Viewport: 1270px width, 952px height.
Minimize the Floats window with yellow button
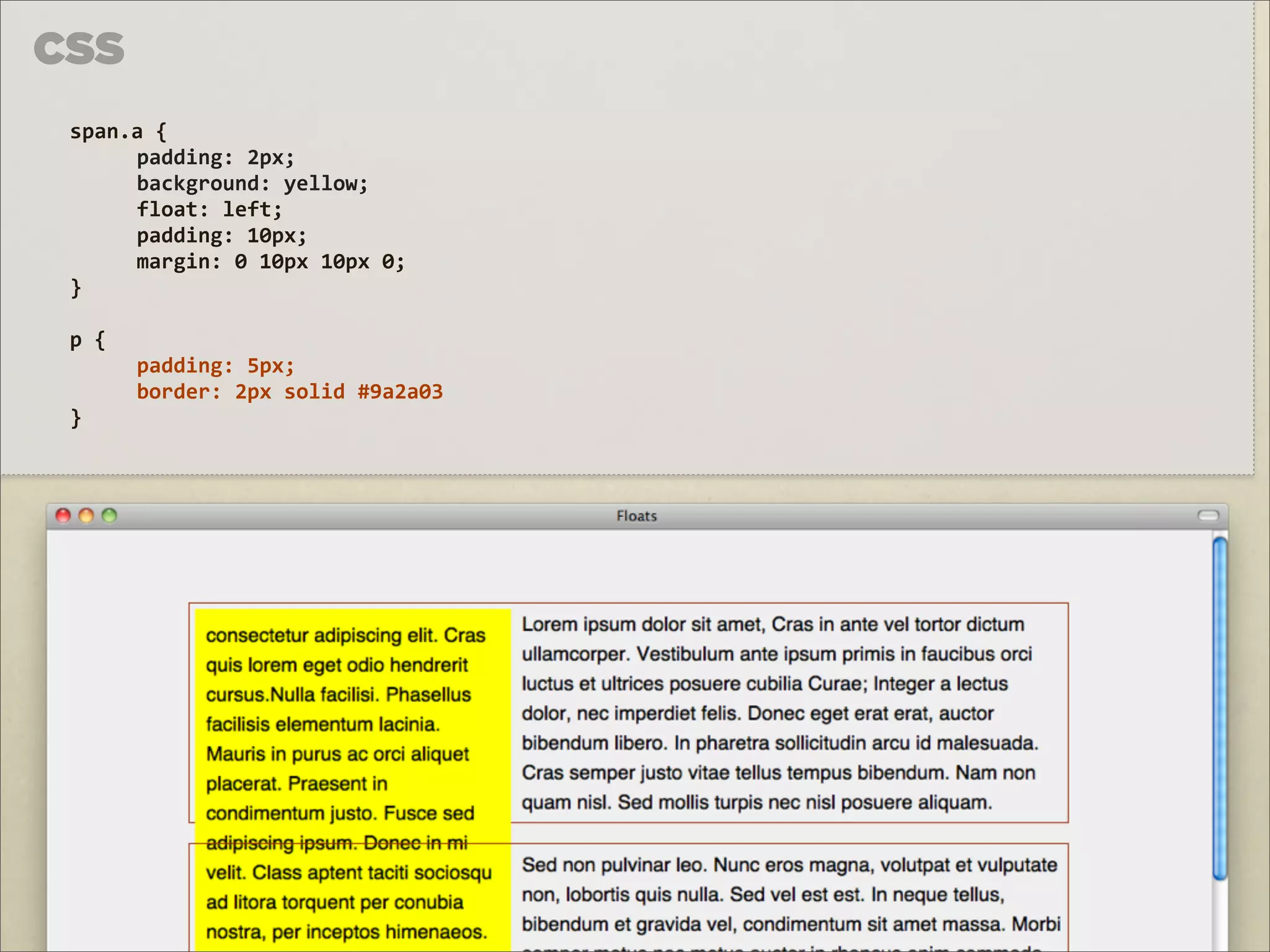86,516
